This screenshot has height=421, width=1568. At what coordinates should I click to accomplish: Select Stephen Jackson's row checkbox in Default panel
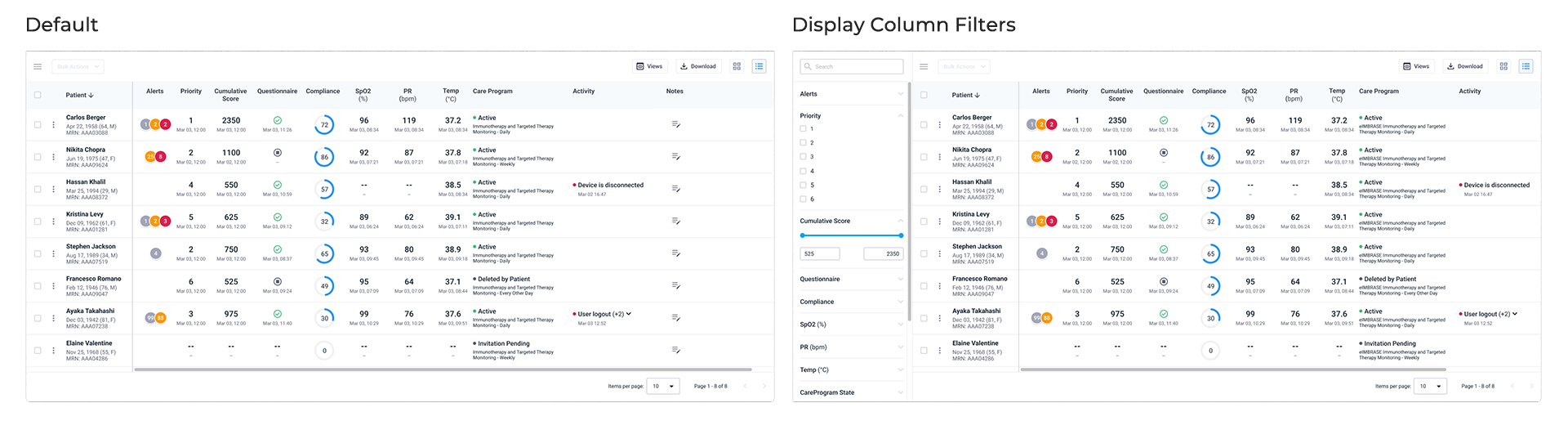tap(38, 253)
